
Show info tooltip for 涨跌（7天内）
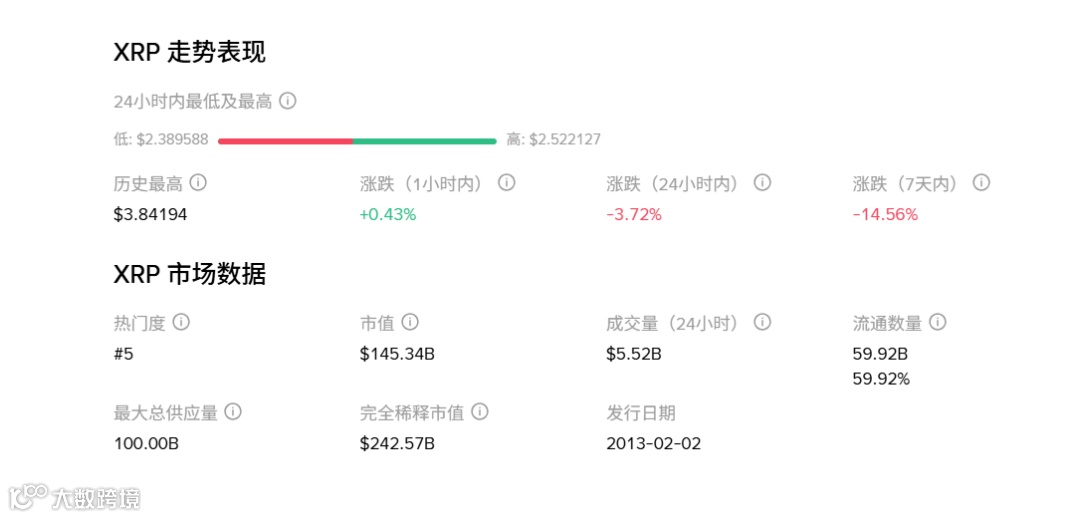click(x=982, y=183)
